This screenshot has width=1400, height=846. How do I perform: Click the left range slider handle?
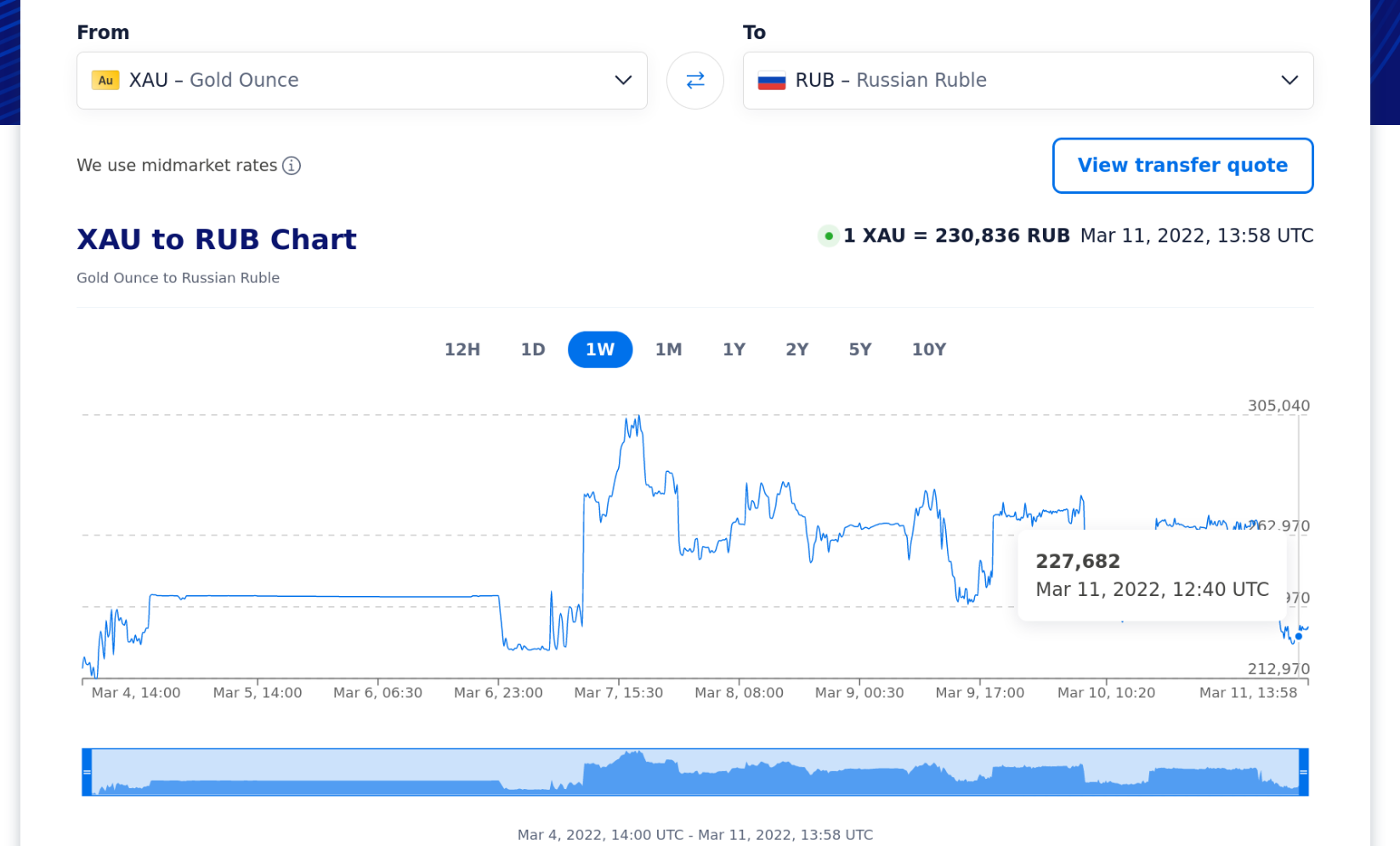click(x=87, y=772)
